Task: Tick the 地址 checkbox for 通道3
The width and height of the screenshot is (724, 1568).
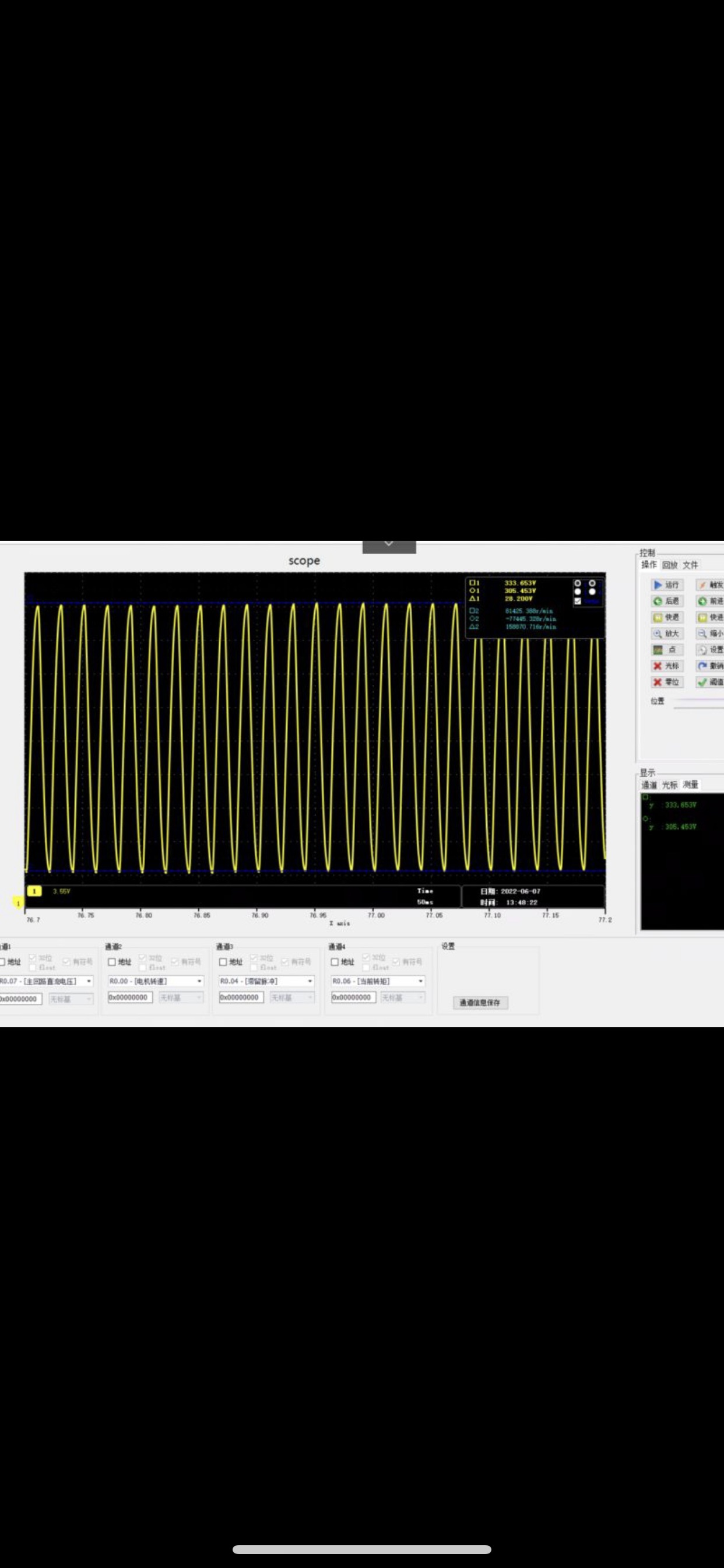Action: (223, 963)
